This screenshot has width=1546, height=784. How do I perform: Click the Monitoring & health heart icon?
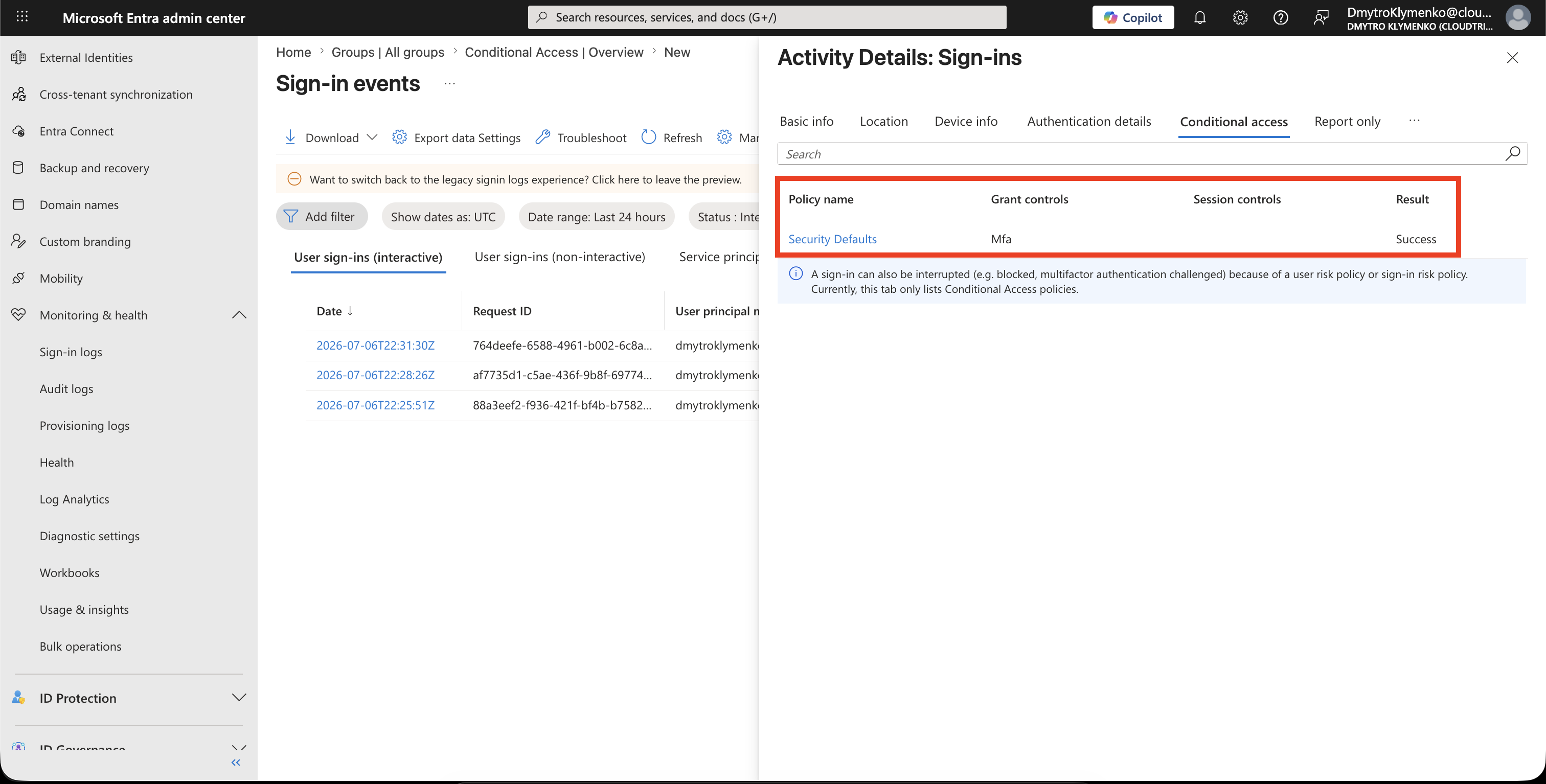tap(18, 314)
